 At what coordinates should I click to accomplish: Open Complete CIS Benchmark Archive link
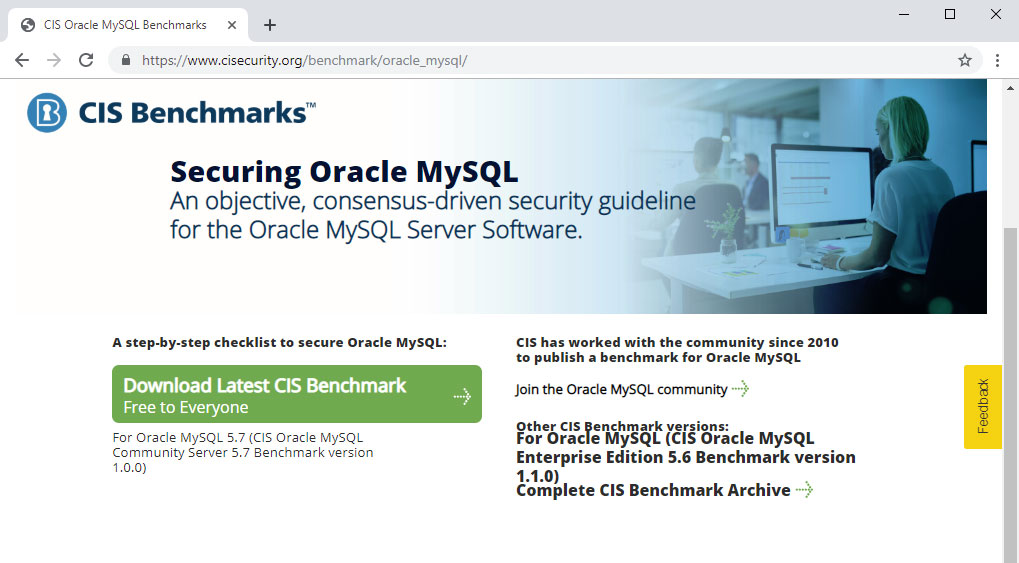point(653,490)
